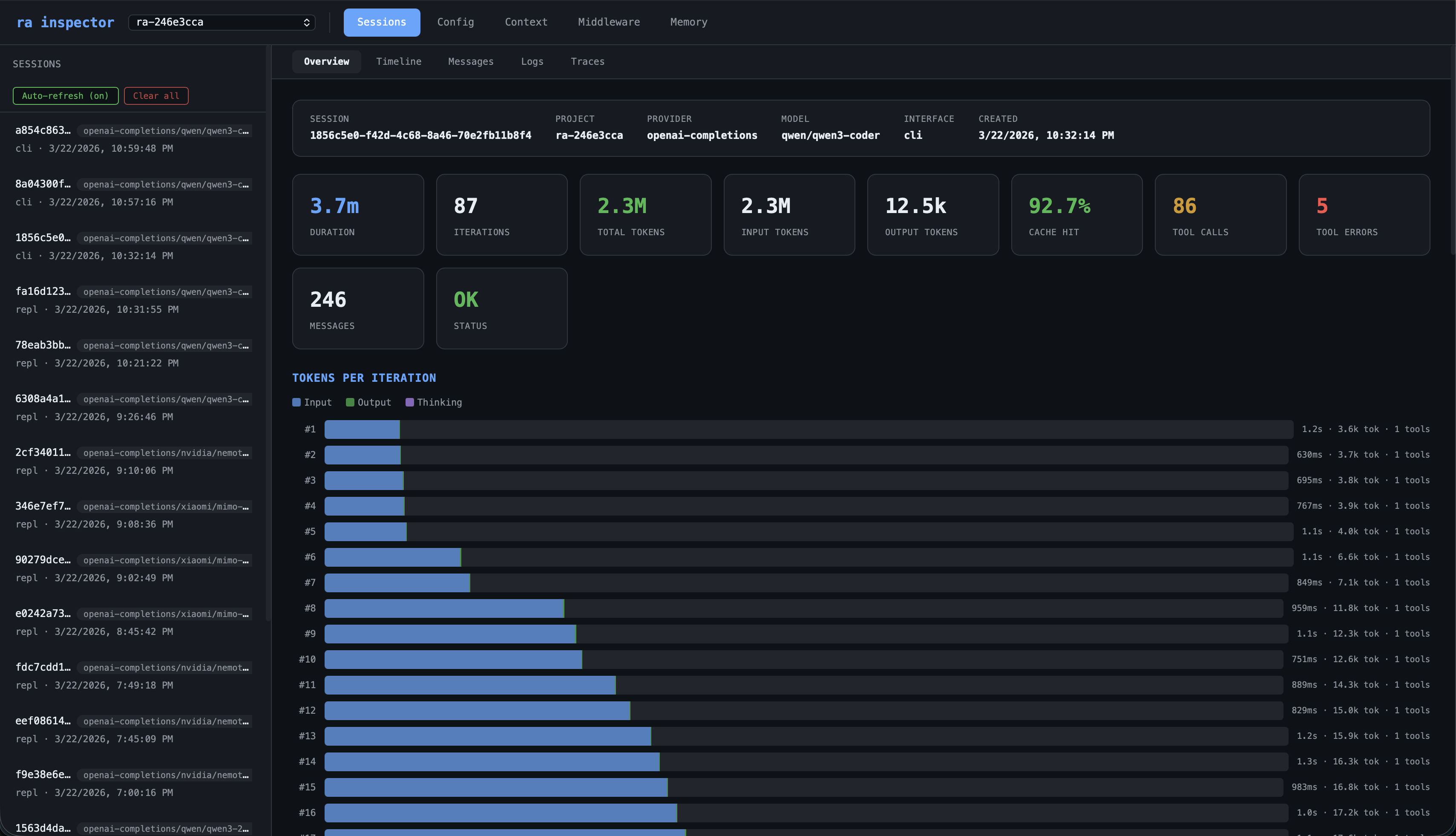This screenshot has width=1456, height=836.
Task: Click the Sessions nav item
Action: pos(381,22)
